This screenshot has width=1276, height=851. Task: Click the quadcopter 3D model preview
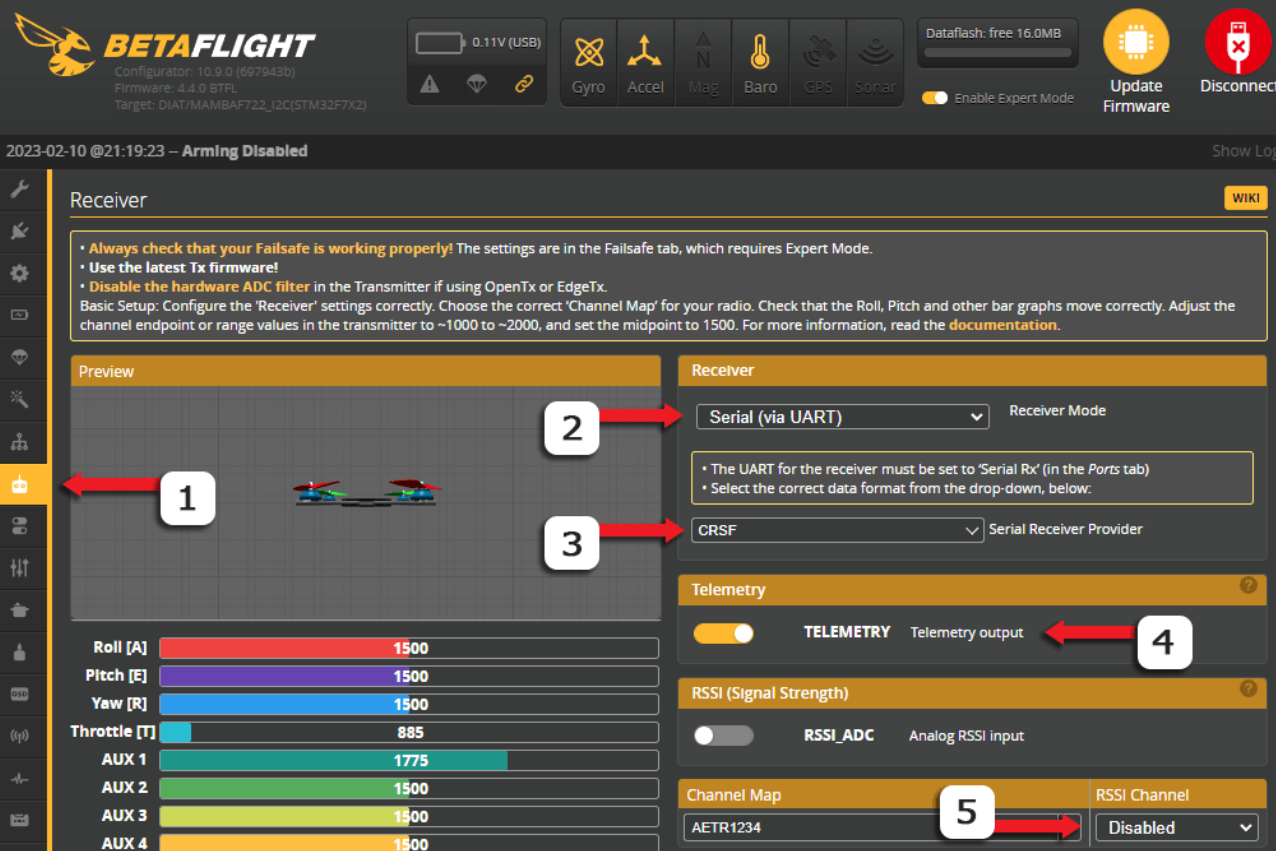(367, 492)
